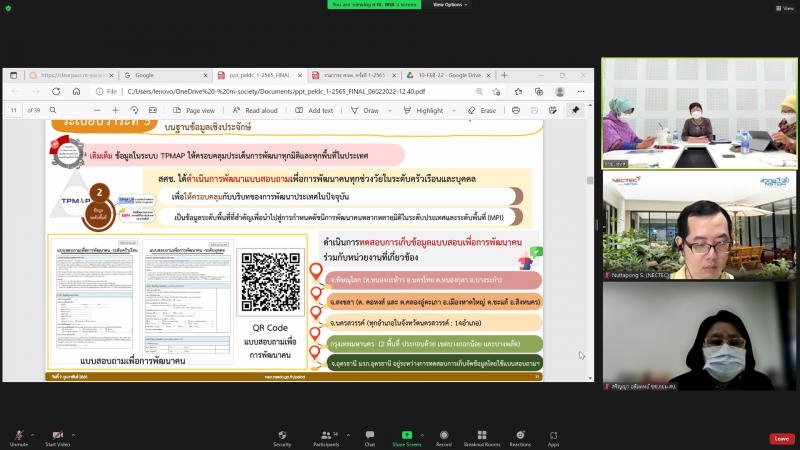Click Fit to width icon
Screen dimensions: 800x450
(153, 110)
